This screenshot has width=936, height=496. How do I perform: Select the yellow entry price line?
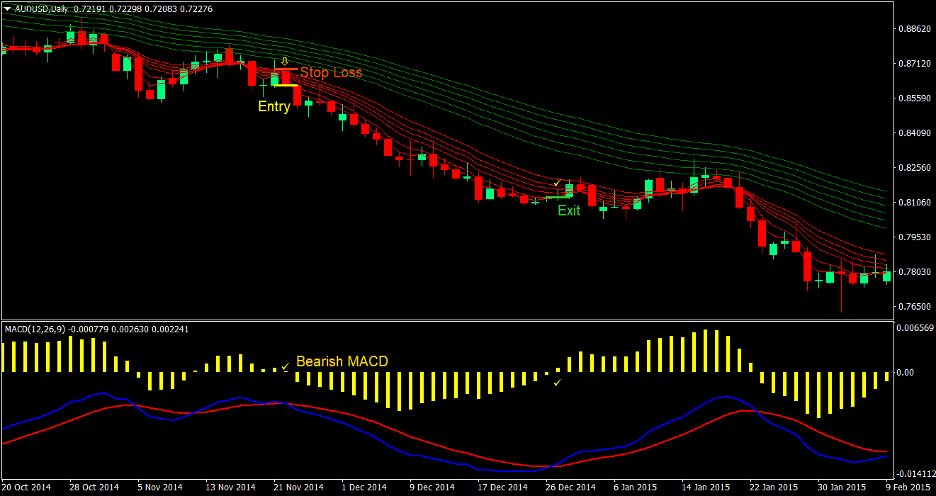click(285, 85)
